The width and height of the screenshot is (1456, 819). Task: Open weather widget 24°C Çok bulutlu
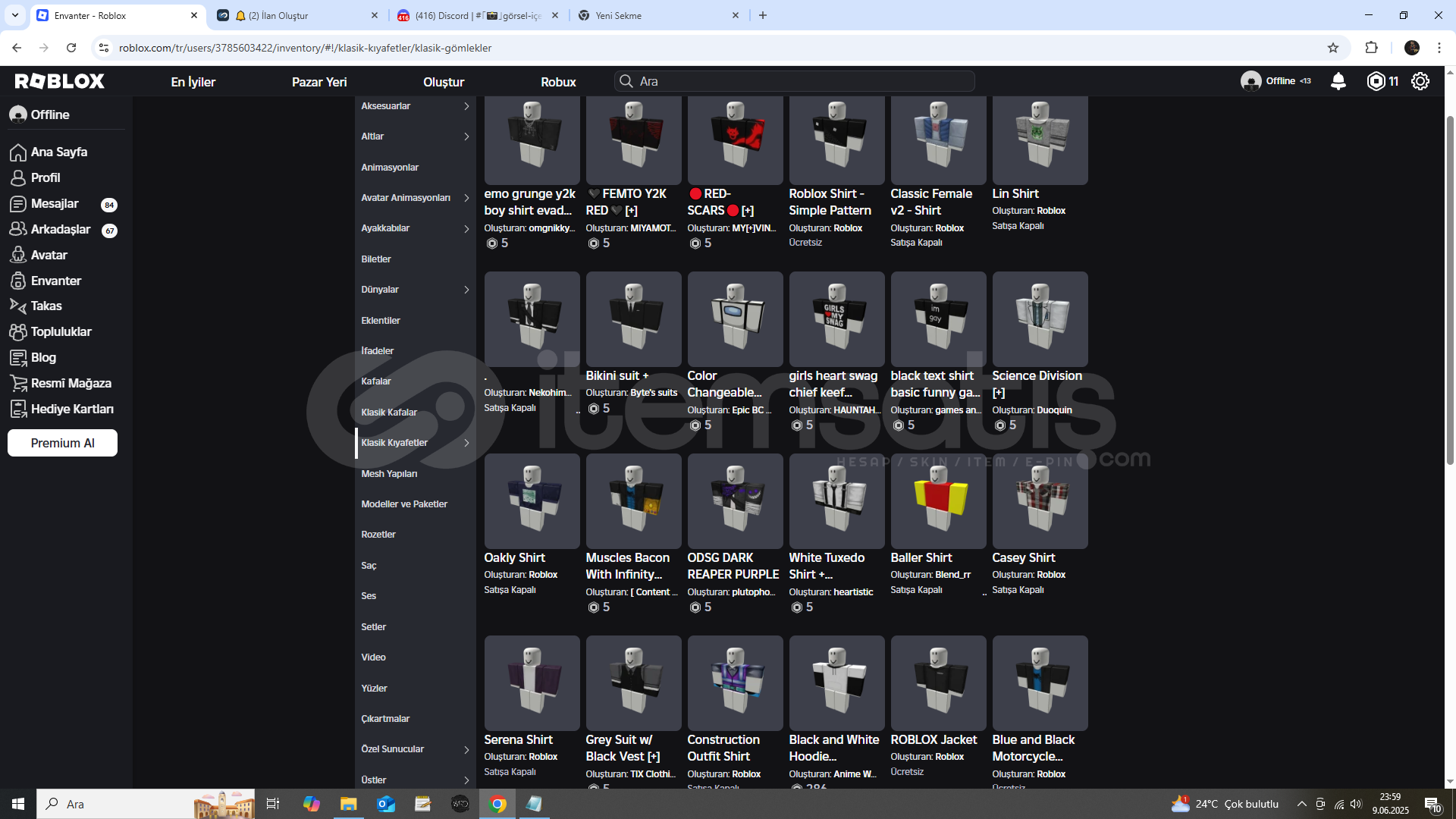point(1225,804)
